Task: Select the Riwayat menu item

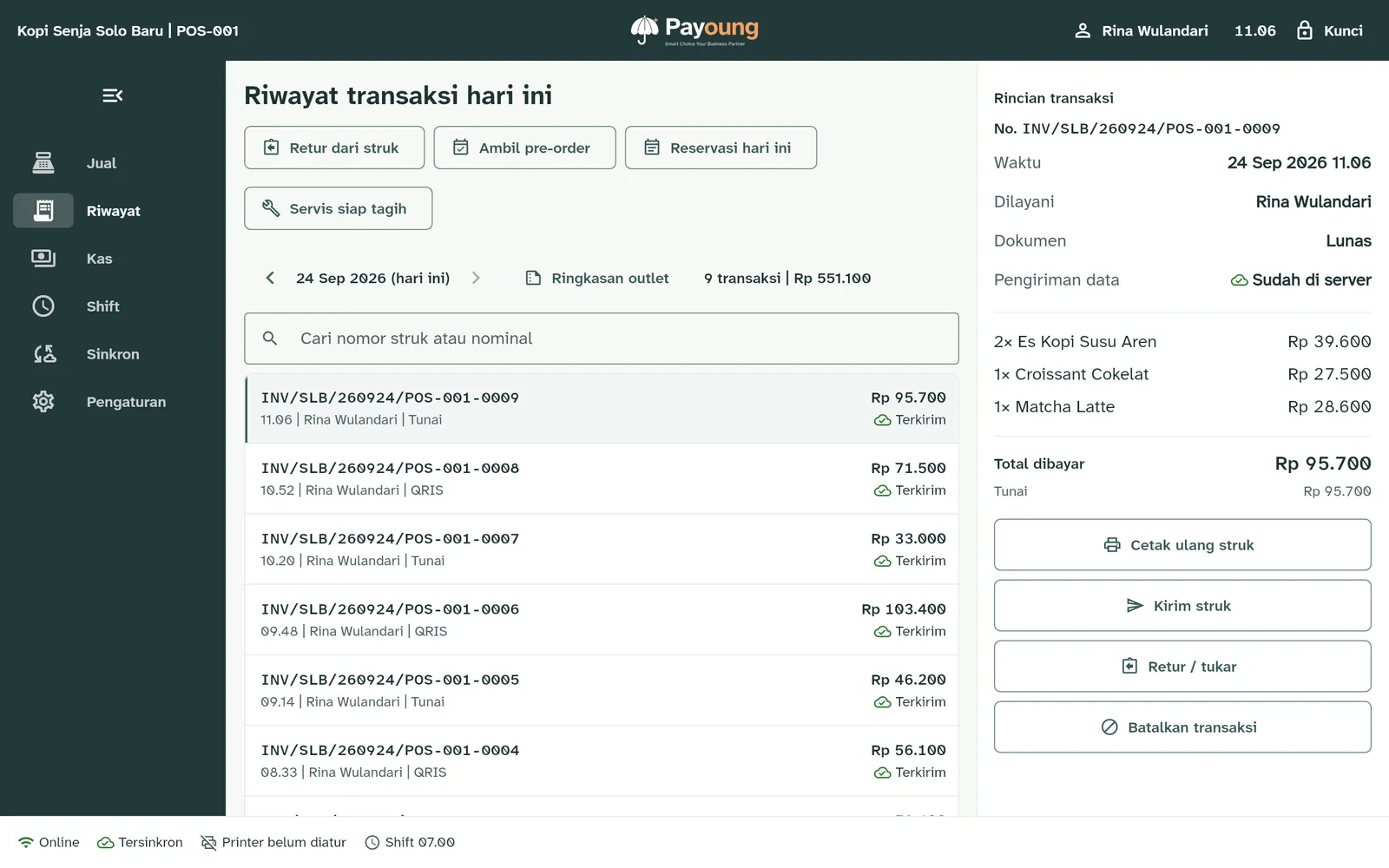Action: [x=113, y=211]
